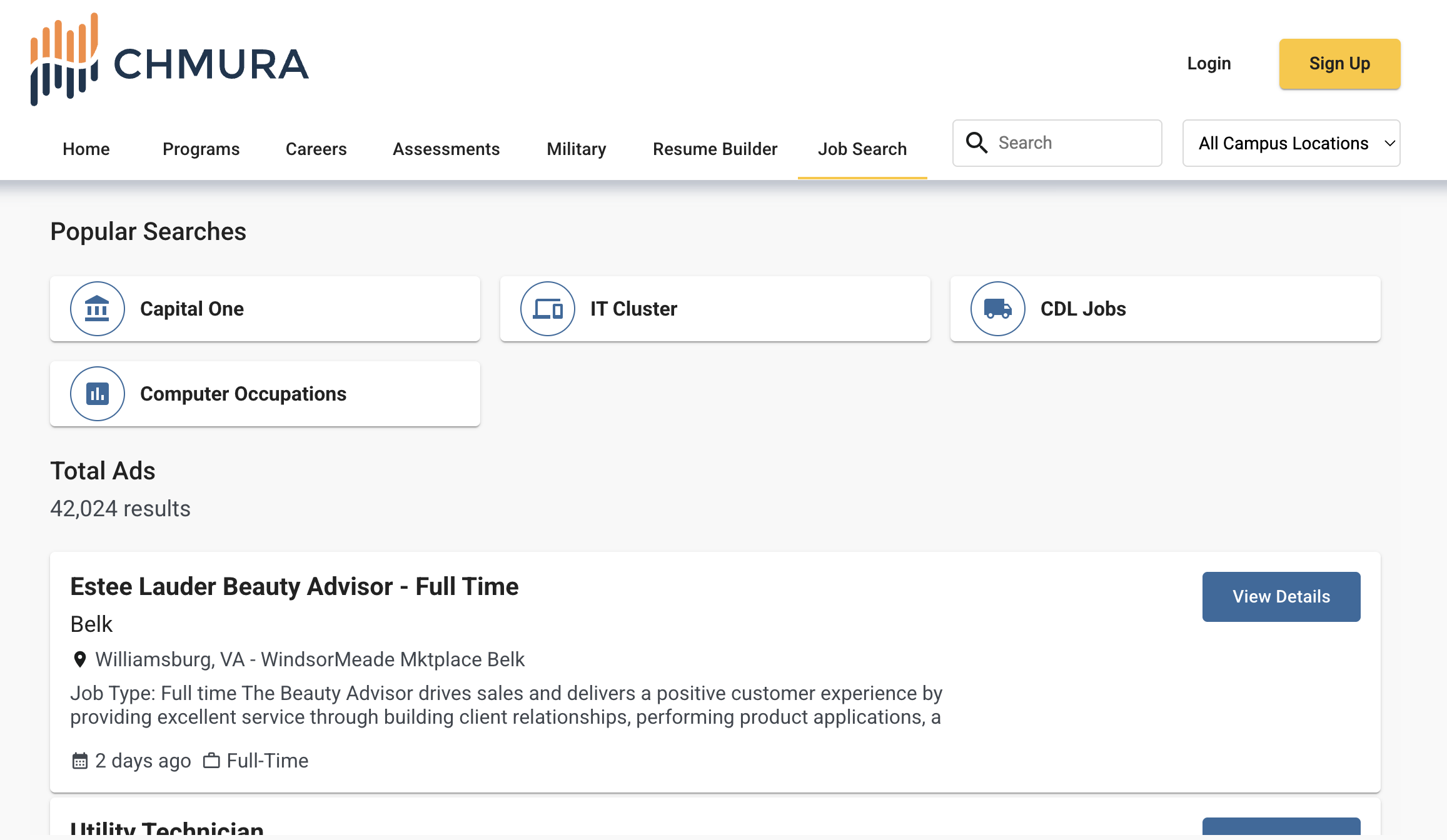
Task: Select the IT Cluster popular search label
Action: 633,309
